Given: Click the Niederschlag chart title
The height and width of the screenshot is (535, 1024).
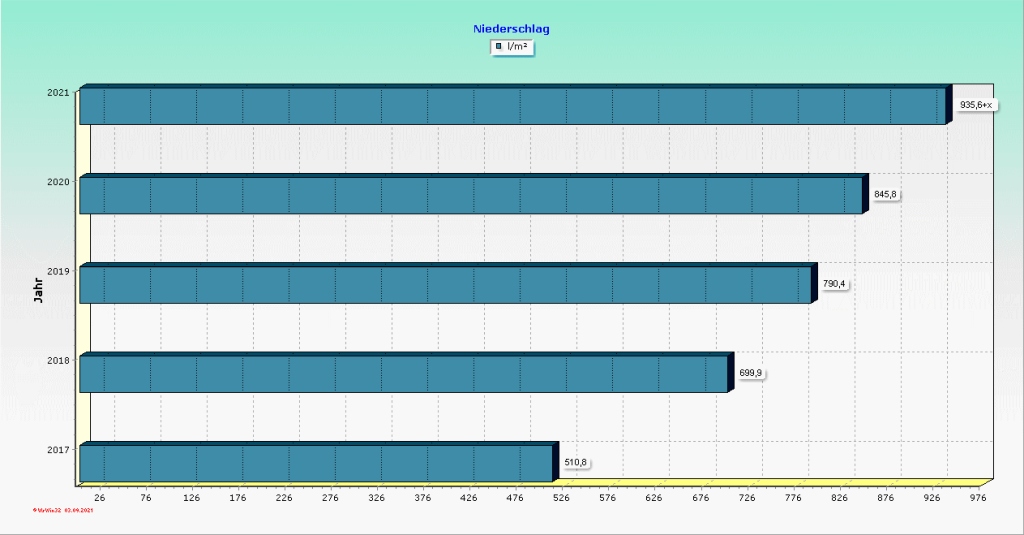Looking at the screenshot, I should (511, 29).
